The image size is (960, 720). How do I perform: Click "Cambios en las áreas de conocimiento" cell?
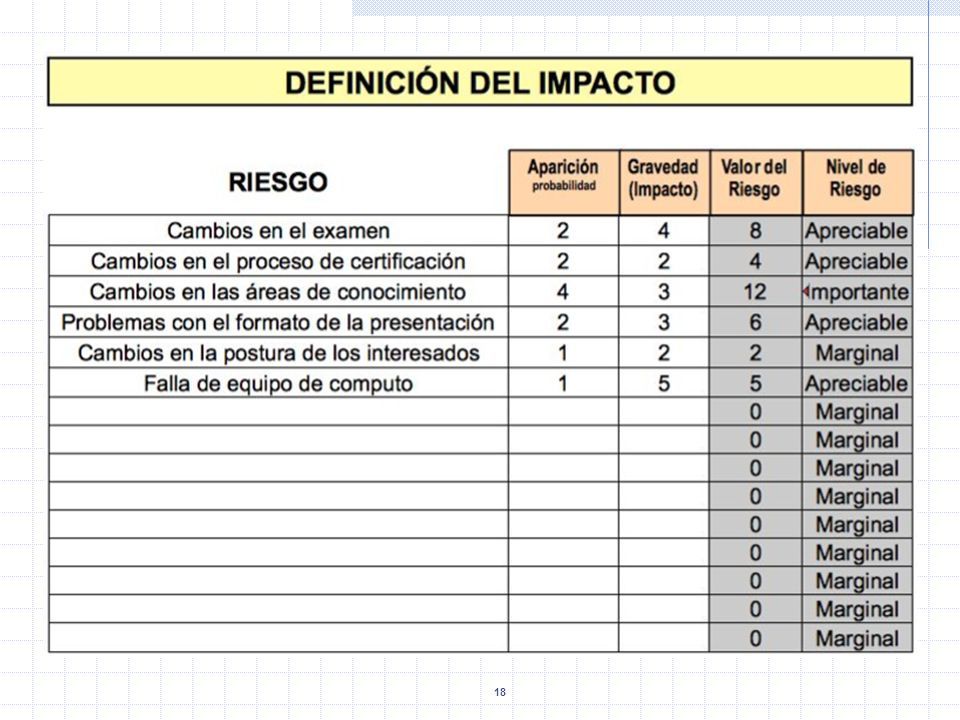(x=279, y=292)
